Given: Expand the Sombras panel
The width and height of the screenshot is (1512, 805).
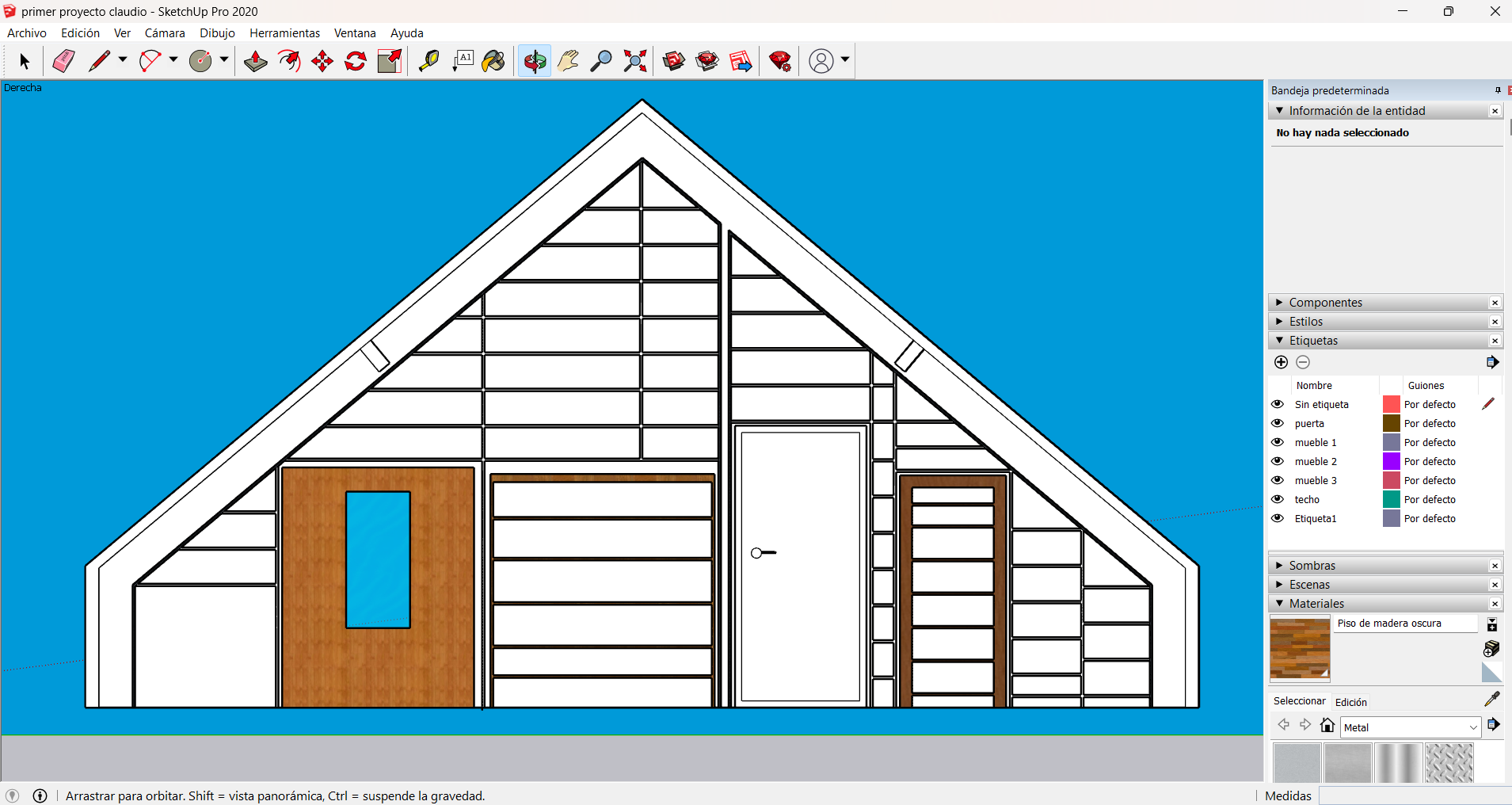Looking at the screenshot, I should click(1312, 566).
